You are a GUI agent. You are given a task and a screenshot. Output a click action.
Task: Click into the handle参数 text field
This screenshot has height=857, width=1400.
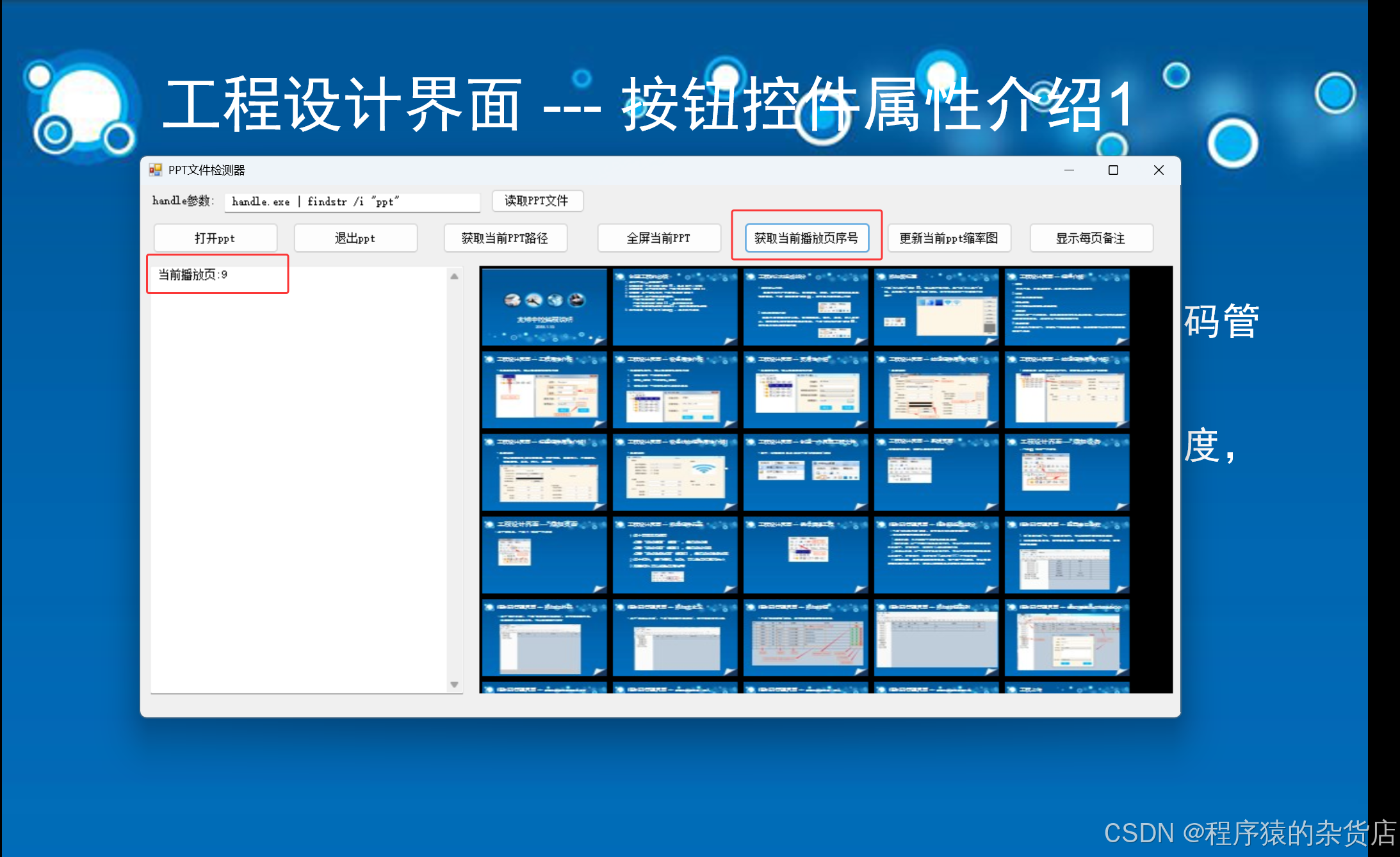pos(352,202)
